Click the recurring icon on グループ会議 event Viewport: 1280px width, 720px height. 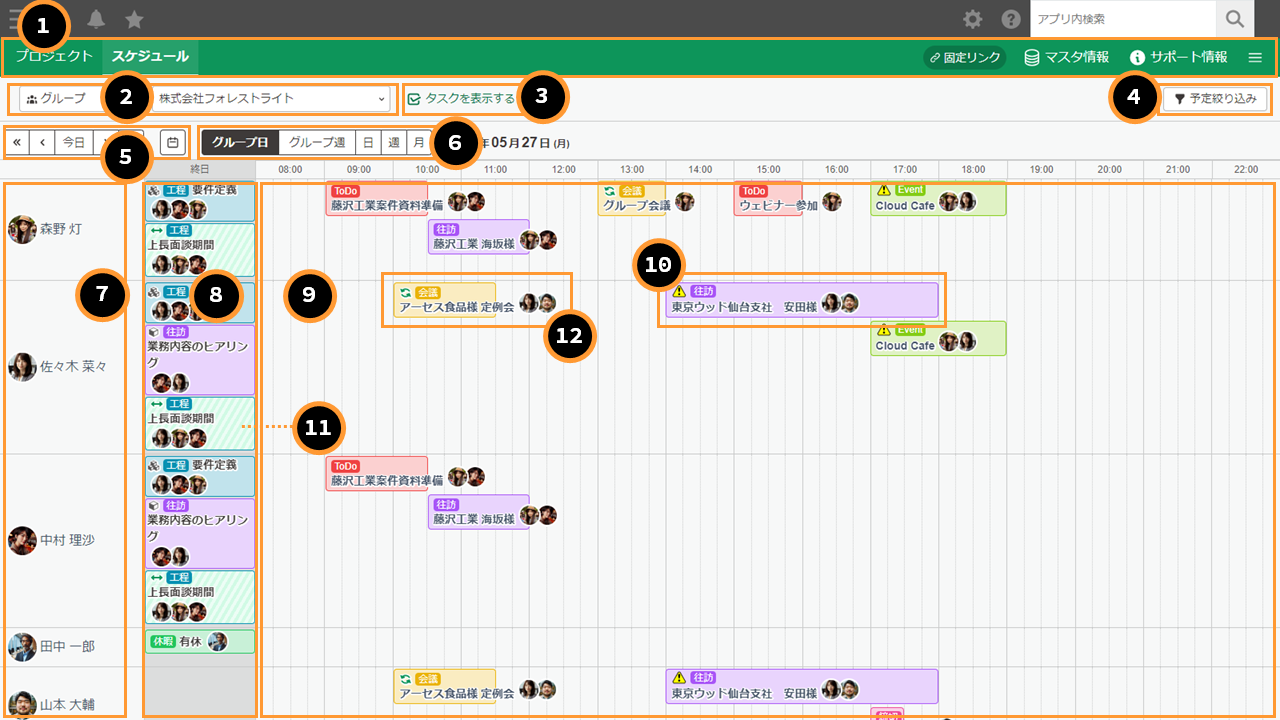coord(609,190)
